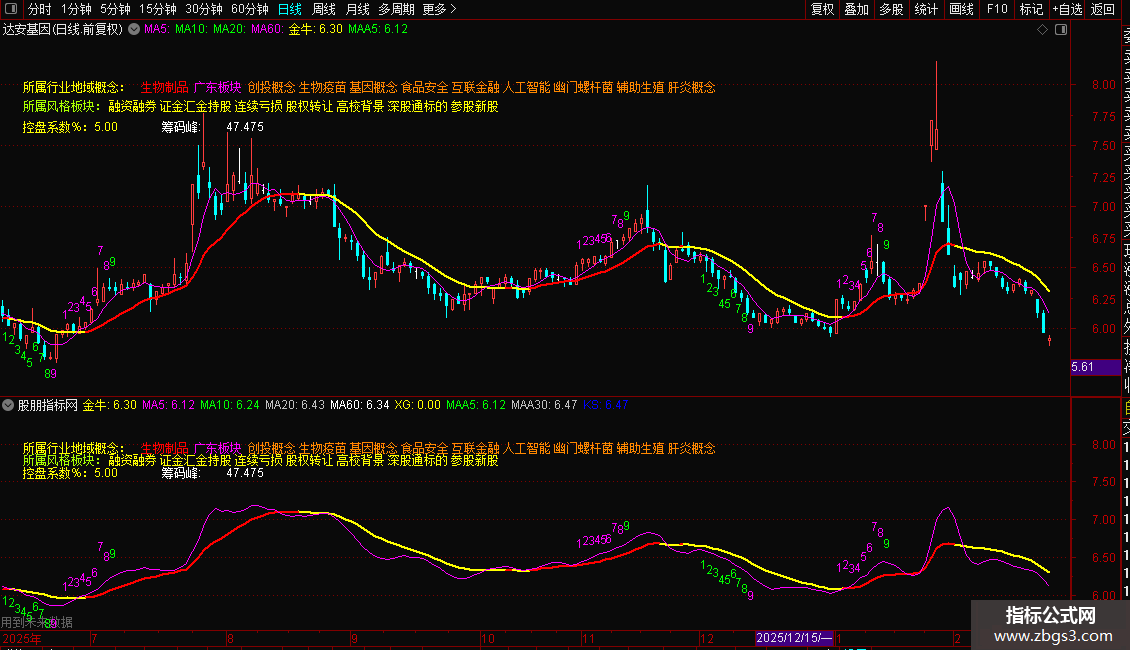
Task: Click the MAA5: 6.12 label in main header
Action: pos(378,30)
